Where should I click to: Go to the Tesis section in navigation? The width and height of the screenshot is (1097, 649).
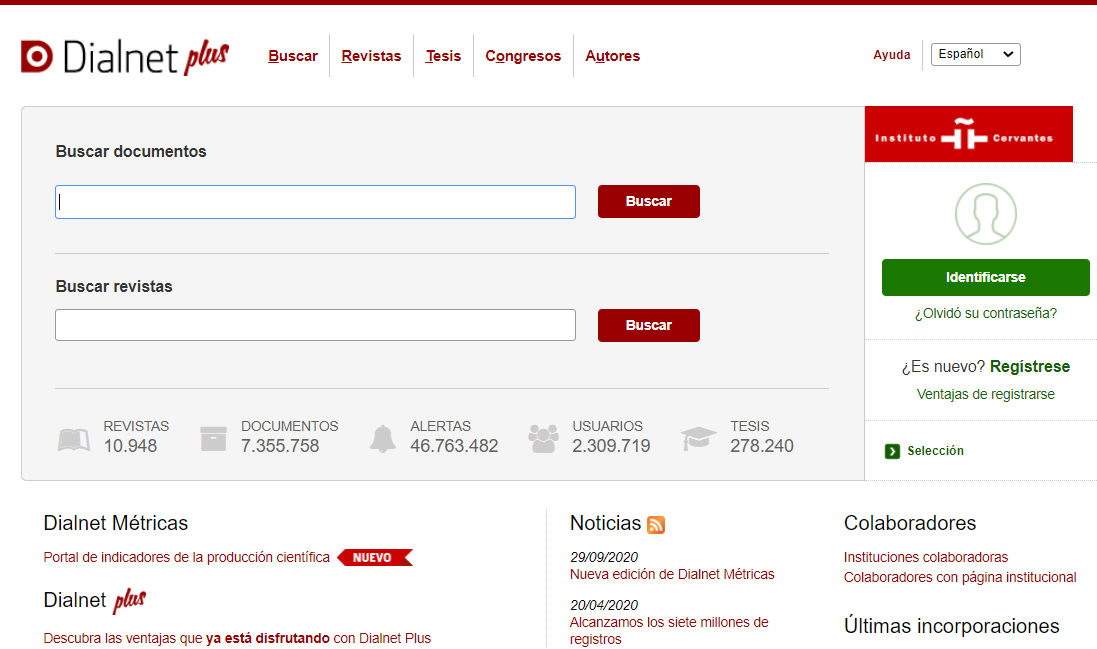point(443,56)
